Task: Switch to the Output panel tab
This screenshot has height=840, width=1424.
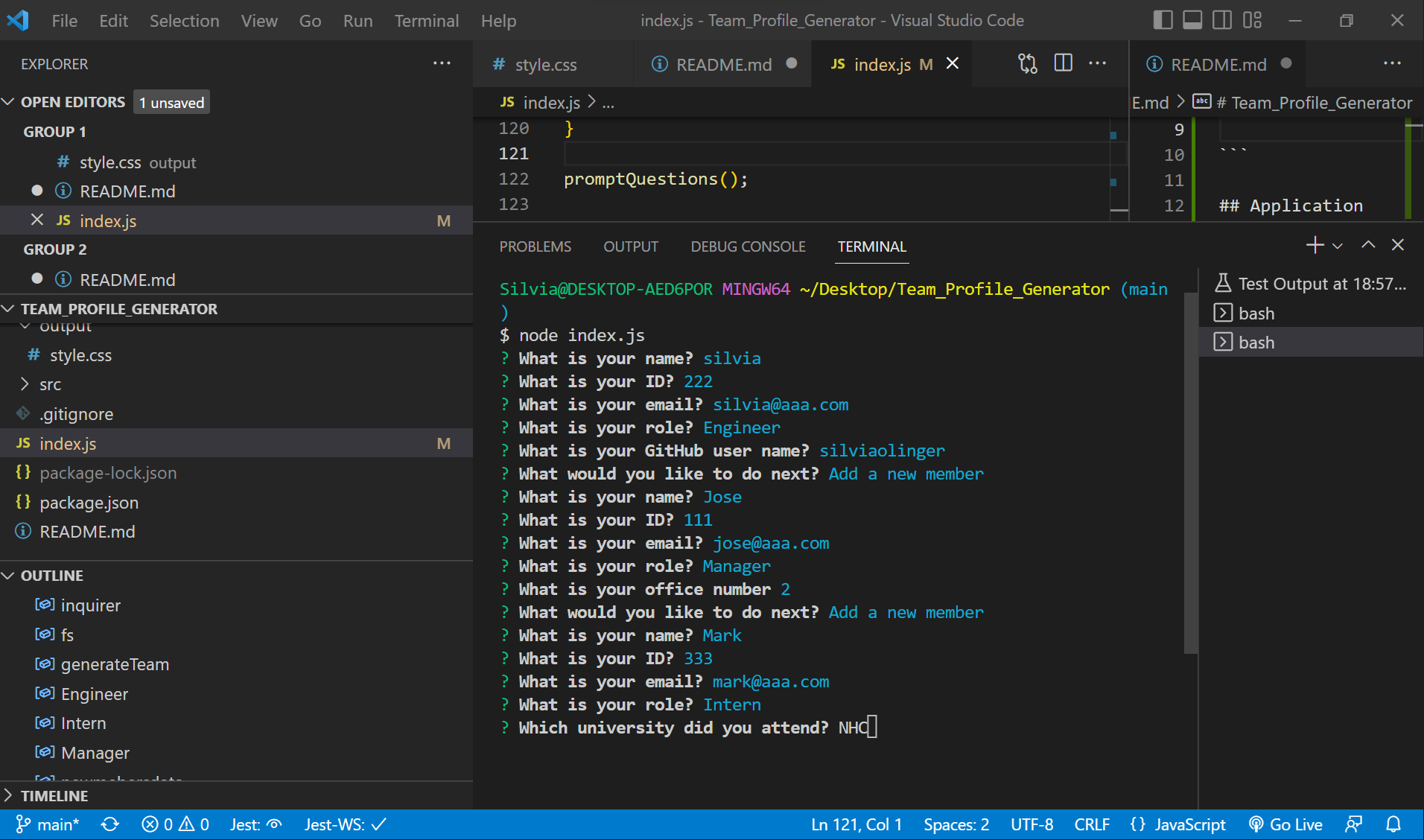Action: pyautogui.click(x=631, y=246)
